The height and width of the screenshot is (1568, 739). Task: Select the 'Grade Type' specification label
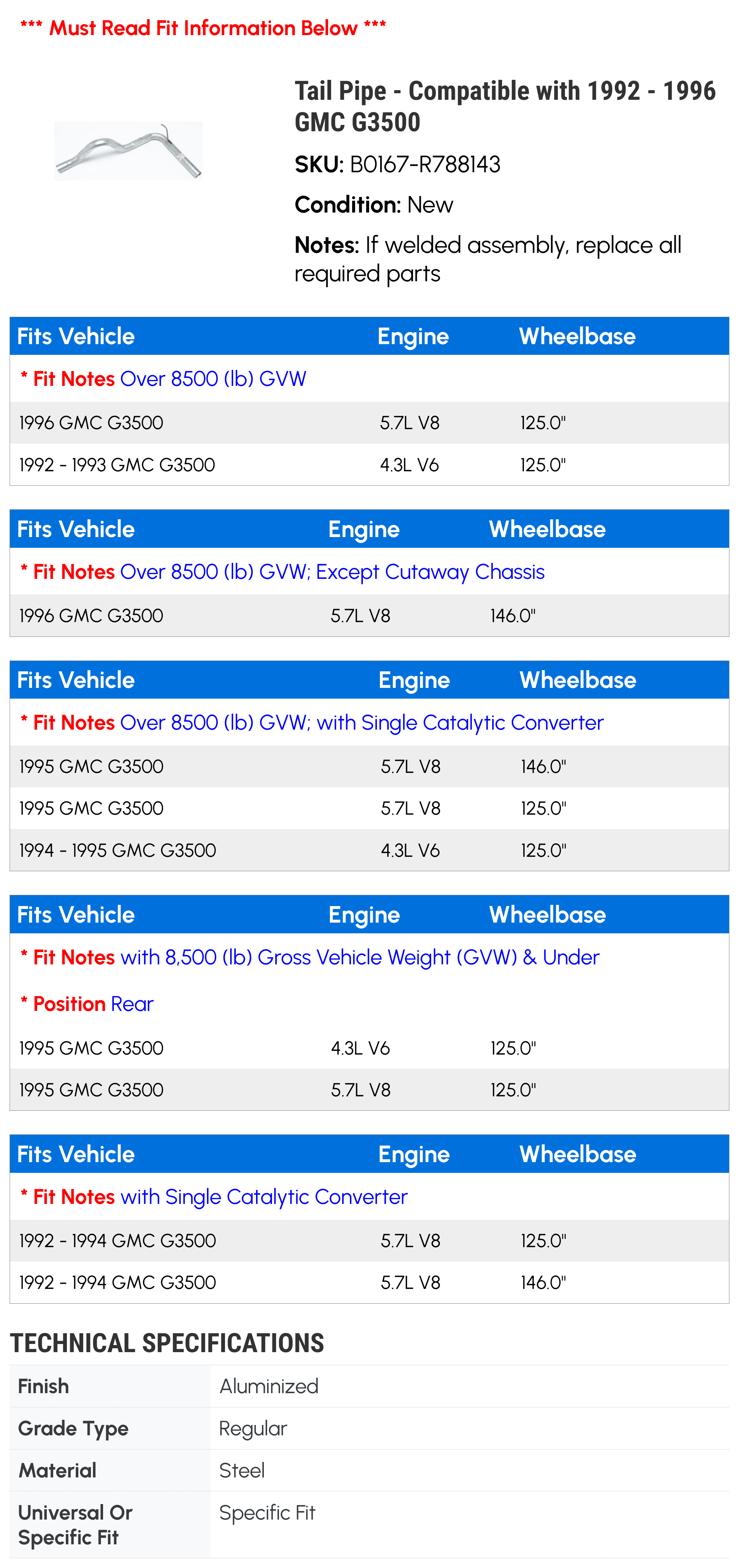[x=74, y=1428]
